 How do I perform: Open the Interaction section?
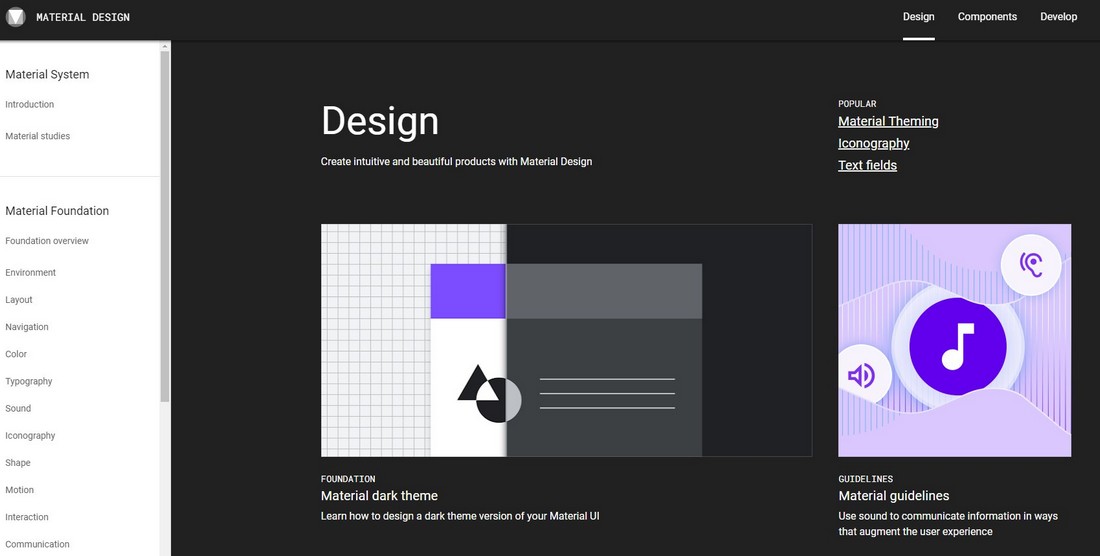(x=27, y=517)
